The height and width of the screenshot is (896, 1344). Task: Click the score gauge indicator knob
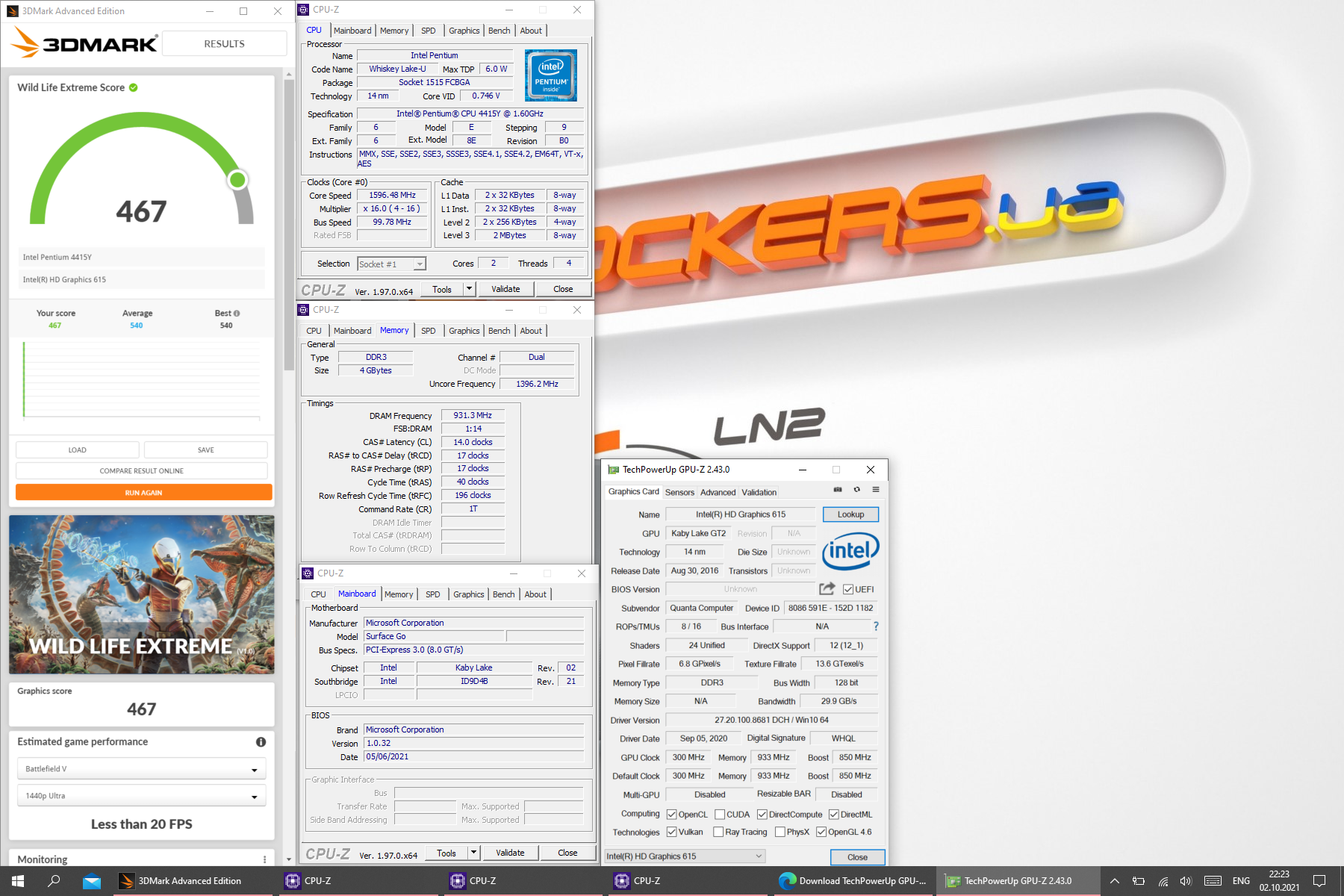(237, 180)
